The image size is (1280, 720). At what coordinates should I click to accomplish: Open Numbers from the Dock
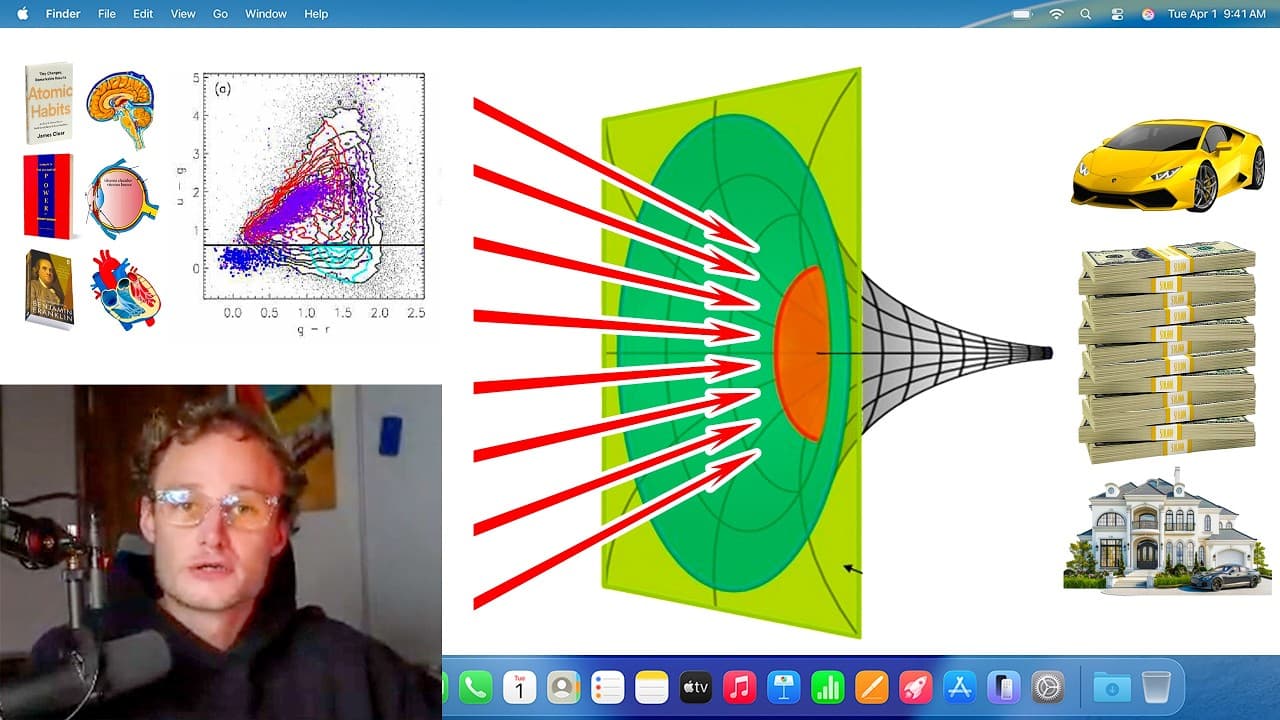828,687
